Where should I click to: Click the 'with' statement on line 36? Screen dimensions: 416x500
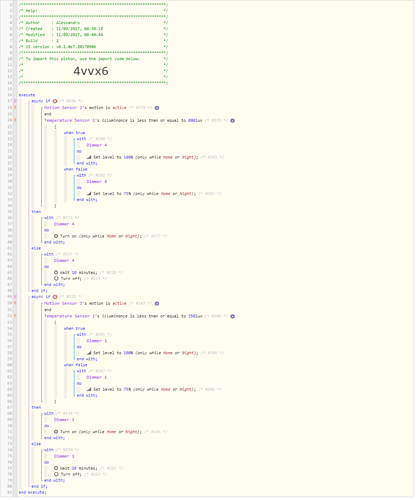[49, 218]
